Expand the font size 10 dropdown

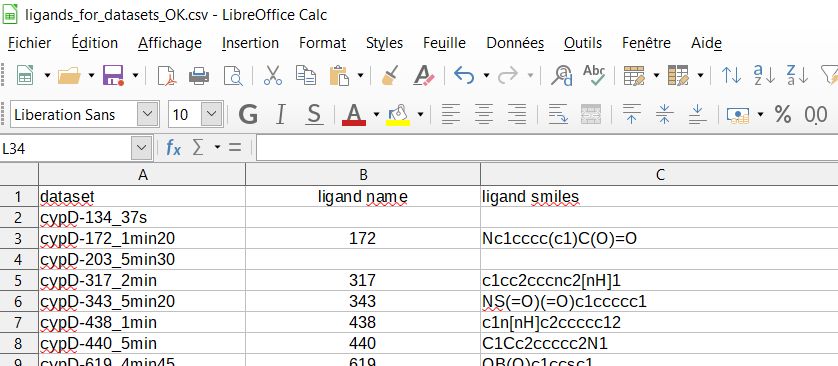(x=212, y=114)
